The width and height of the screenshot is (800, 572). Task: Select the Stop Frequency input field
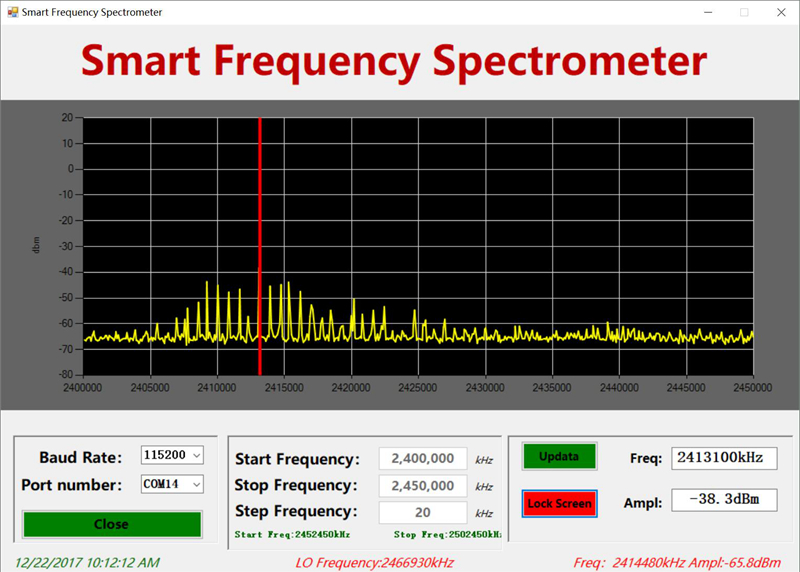[x=423, y=486]
